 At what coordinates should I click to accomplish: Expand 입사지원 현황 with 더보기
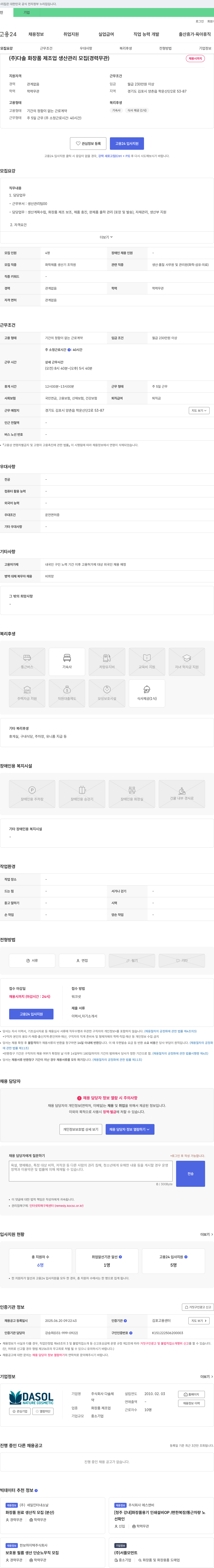(x=207, y=1234)
